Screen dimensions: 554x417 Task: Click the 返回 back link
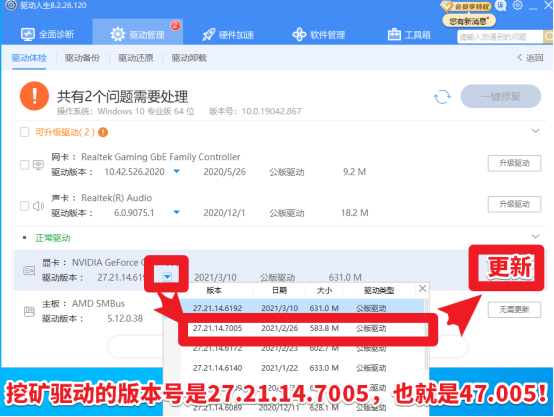(x=530, y=58)
